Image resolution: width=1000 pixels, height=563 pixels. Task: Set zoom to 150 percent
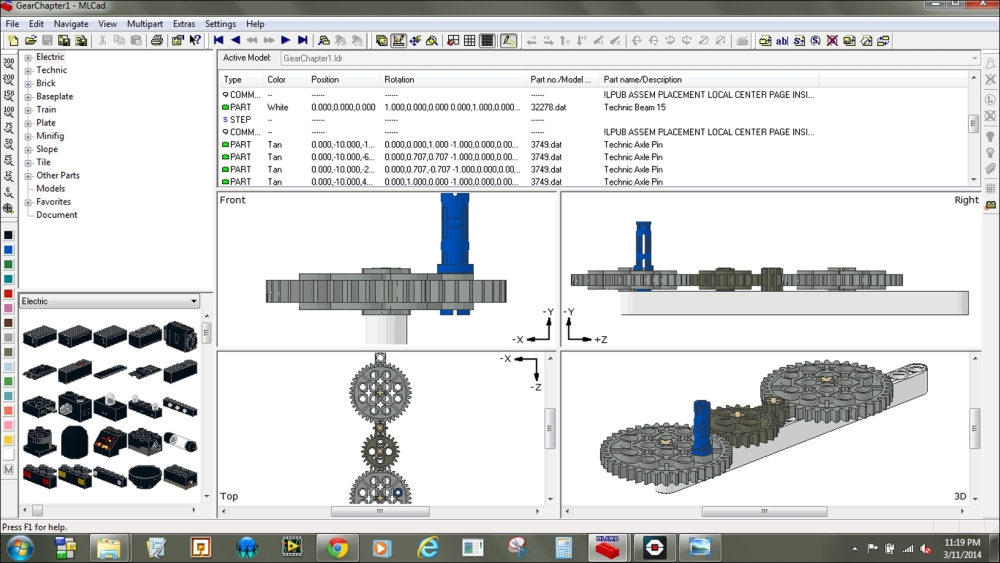(x=8, y=96)
